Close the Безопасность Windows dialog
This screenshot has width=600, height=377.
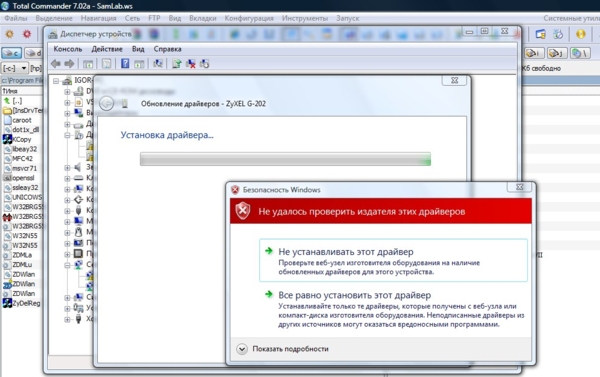coord(519,187)
